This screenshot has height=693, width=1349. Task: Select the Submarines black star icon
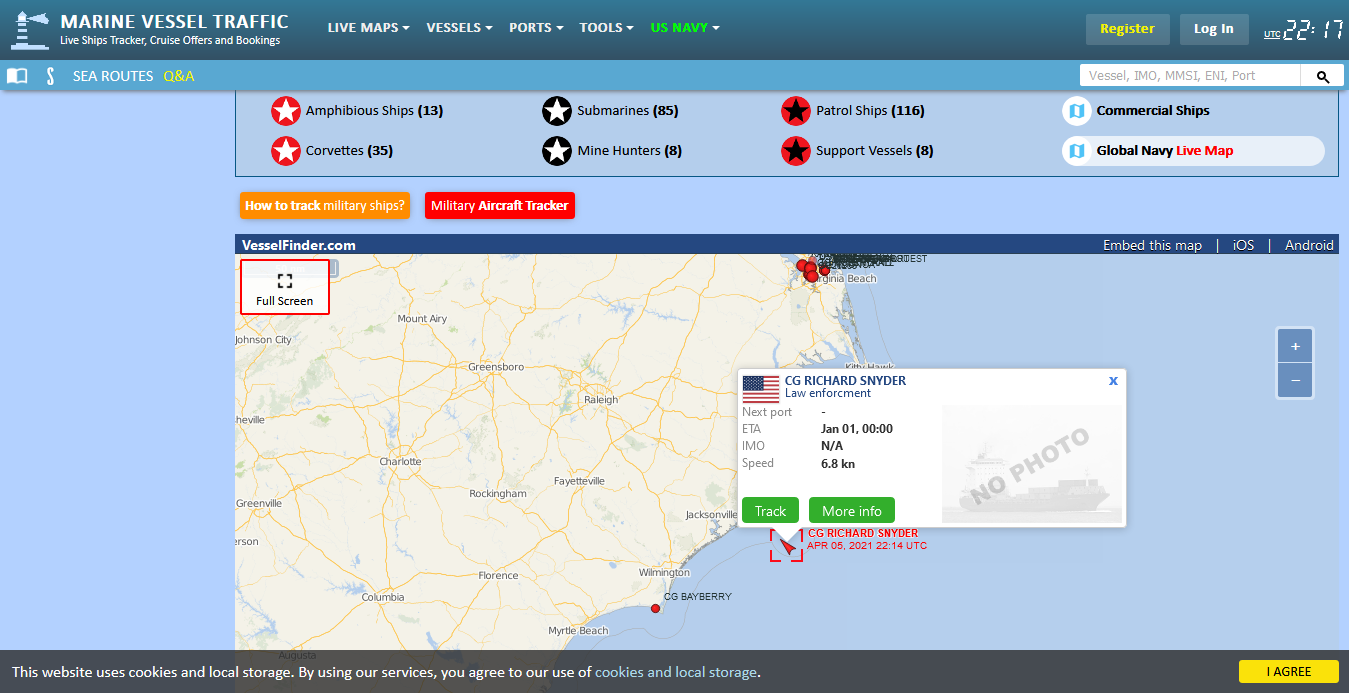[557, 111]
